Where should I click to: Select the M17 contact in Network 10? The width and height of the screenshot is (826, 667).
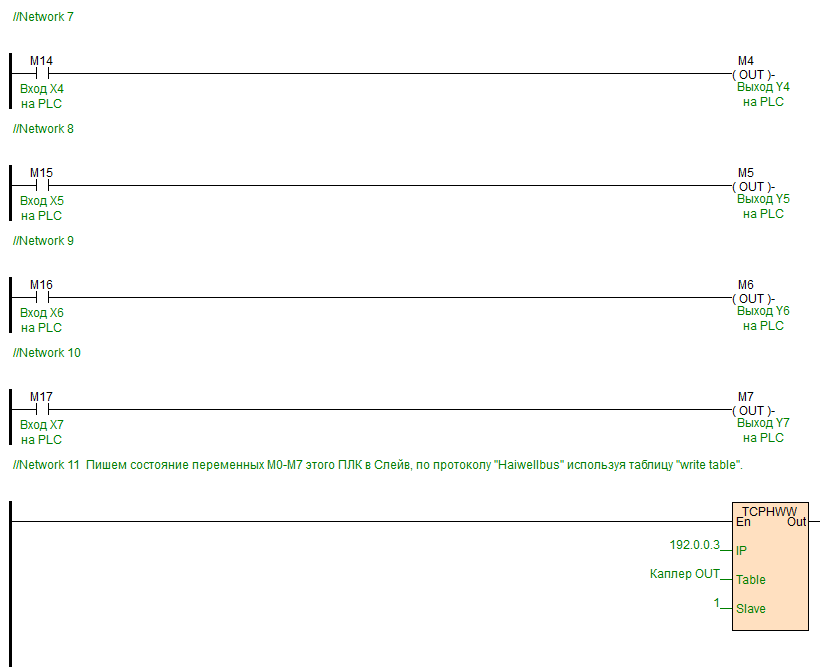coord(42,409)
